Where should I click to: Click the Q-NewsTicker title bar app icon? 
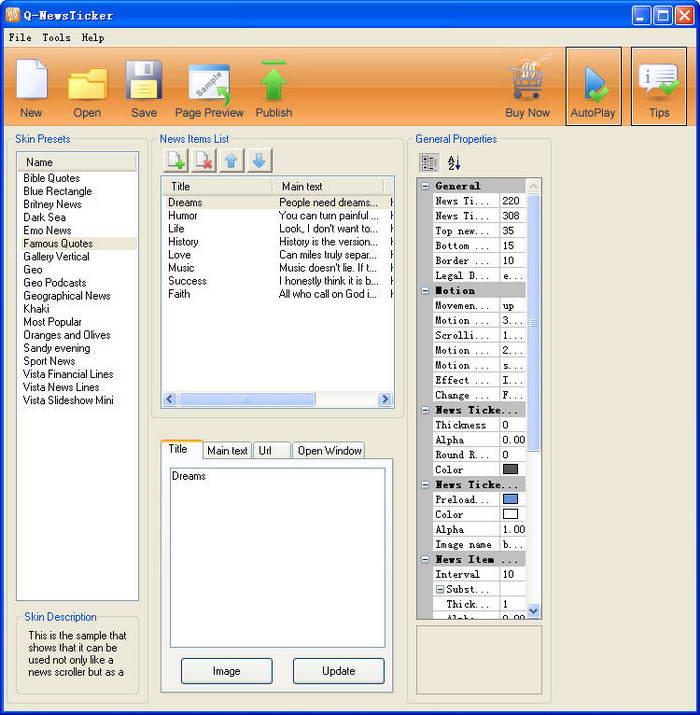tap(13, 15)
